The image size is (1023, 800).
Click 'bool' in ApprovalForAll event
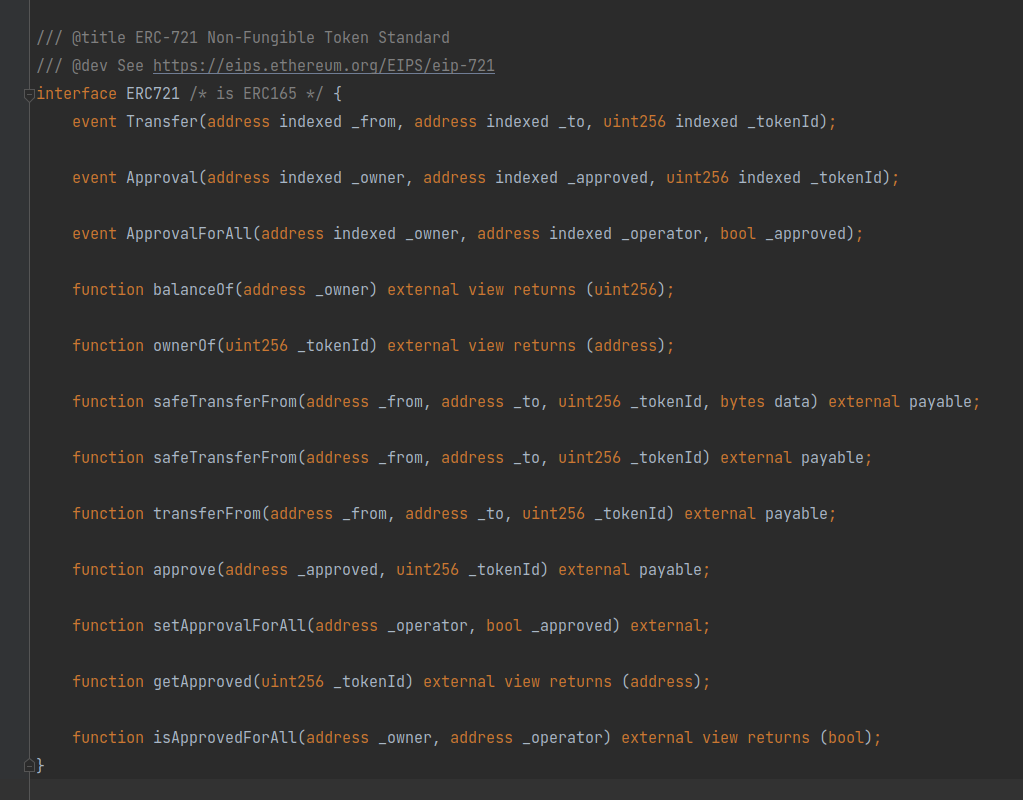point(738,234)
